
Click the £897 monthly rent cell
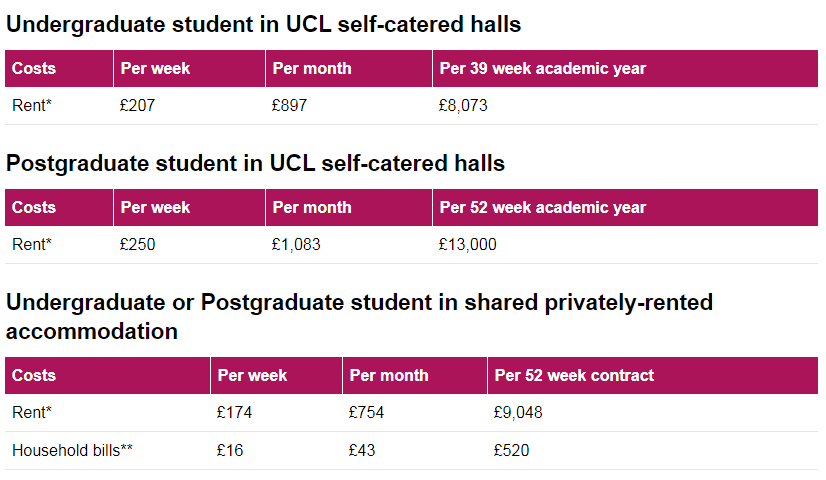[x=289, y=105]
